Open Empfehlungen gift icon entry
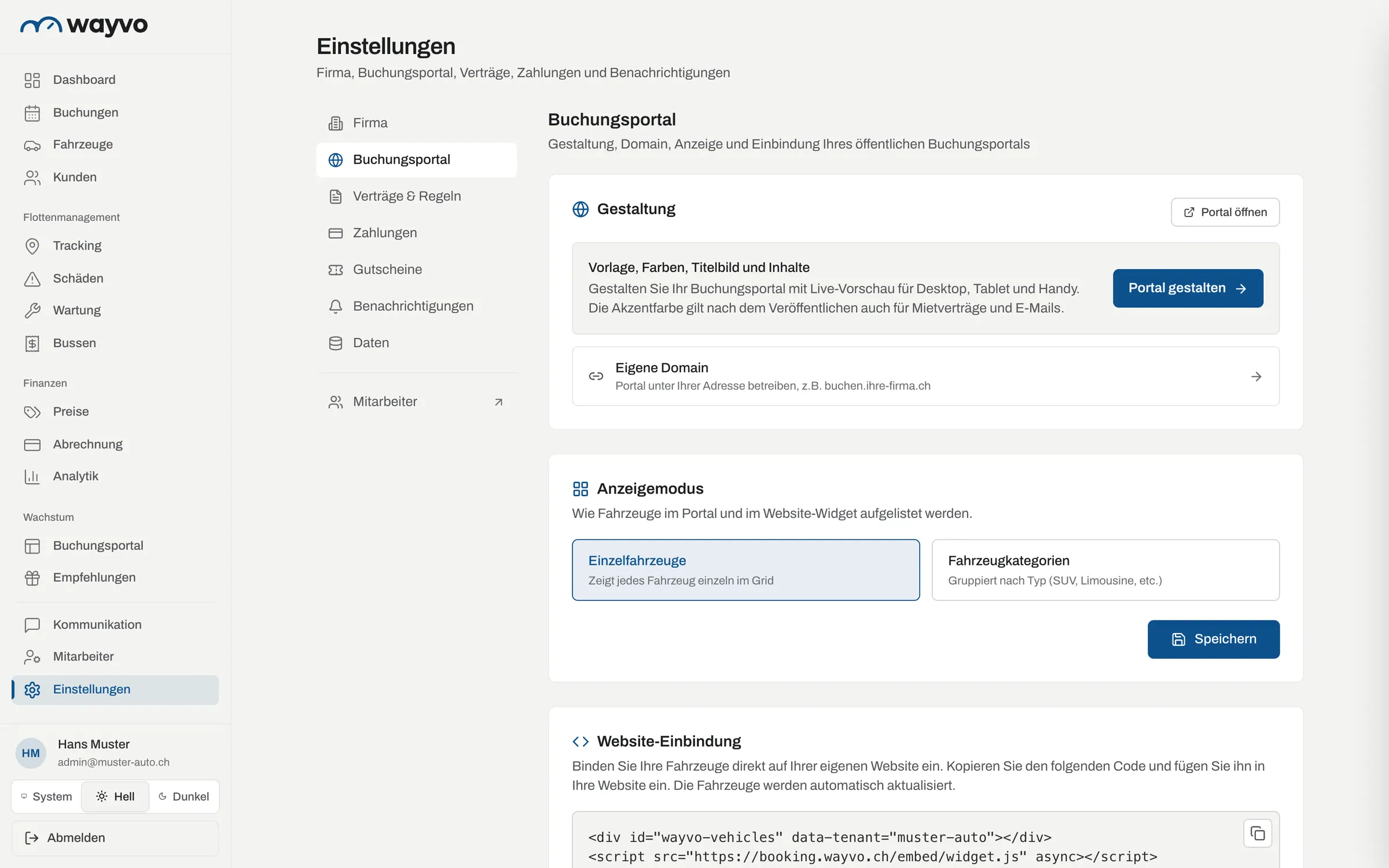1389x868 pixels. 115,578
